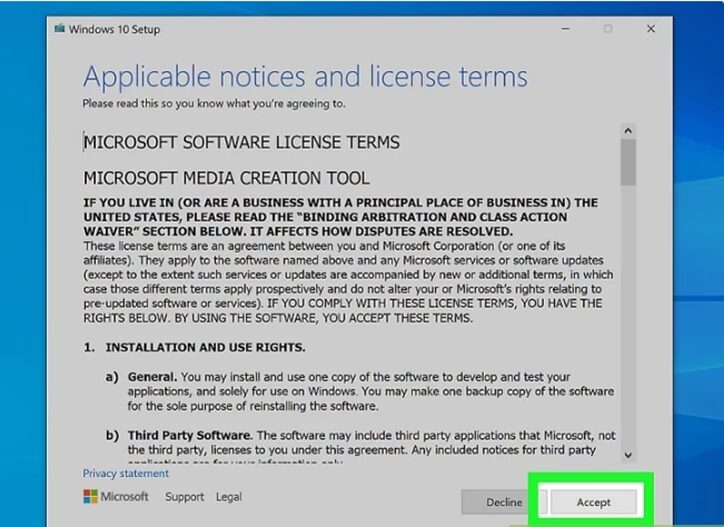Close the Windows 10 Setup window
Screen dimensions: 724x527
pos(651,29)
